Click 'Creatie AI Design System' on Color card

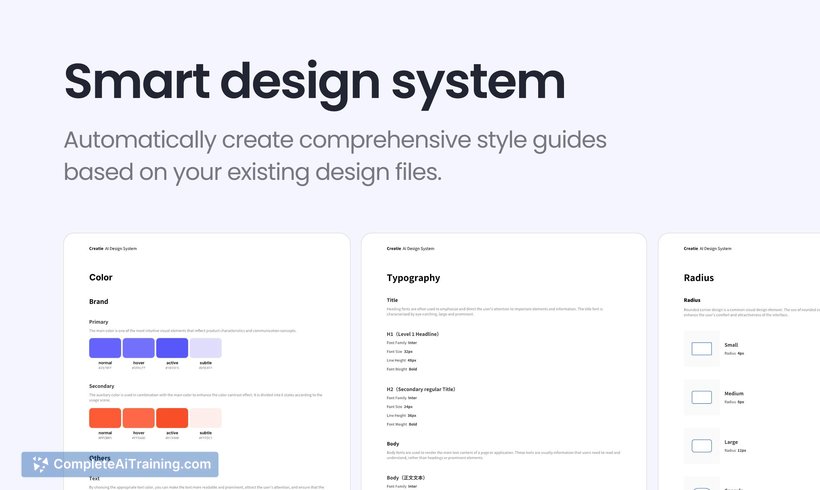(113, 249)
